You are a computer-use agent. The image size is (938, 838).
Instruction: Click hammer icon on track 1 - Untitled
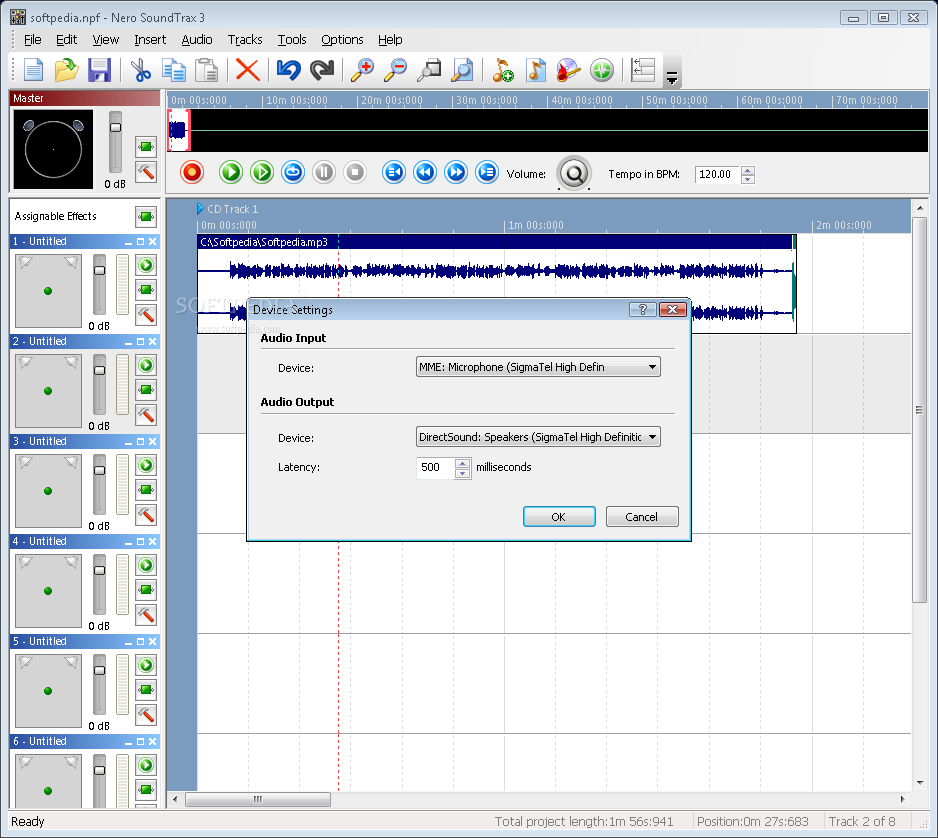pyautogui.click(x=146, y=315)
